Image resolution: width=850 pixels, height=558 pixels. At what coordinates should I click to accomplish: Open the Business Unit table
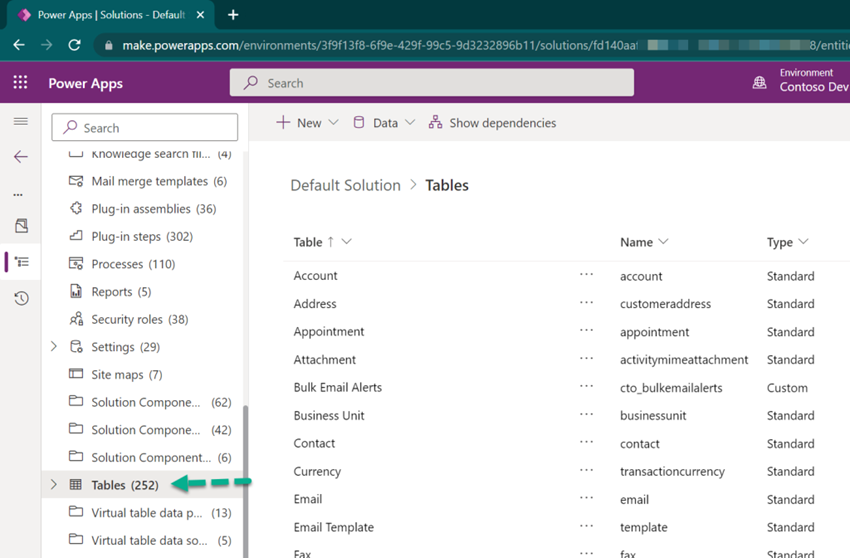(329, 415)
